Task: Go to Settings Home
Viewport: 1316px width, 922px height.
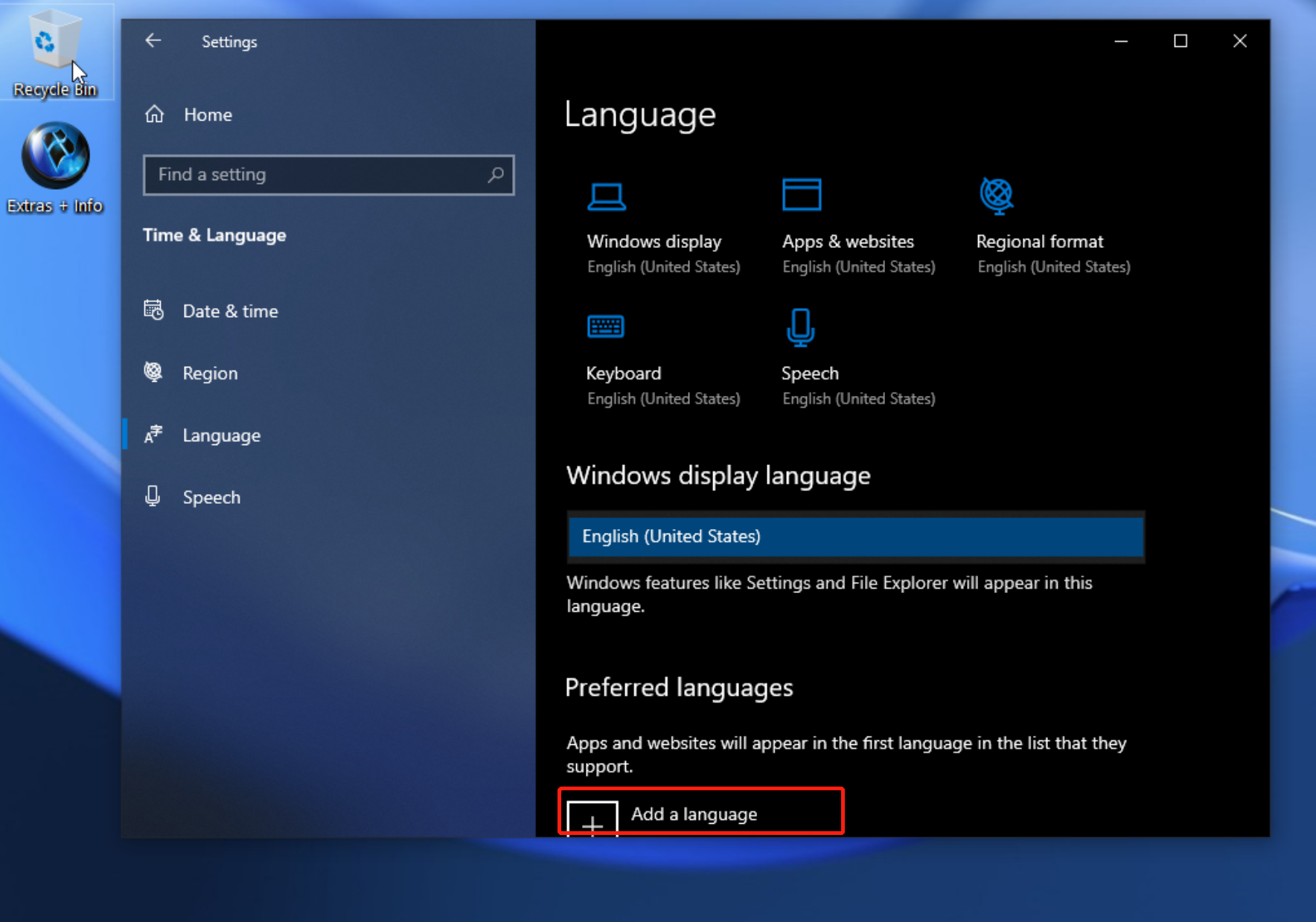Action: click(208, 115)
